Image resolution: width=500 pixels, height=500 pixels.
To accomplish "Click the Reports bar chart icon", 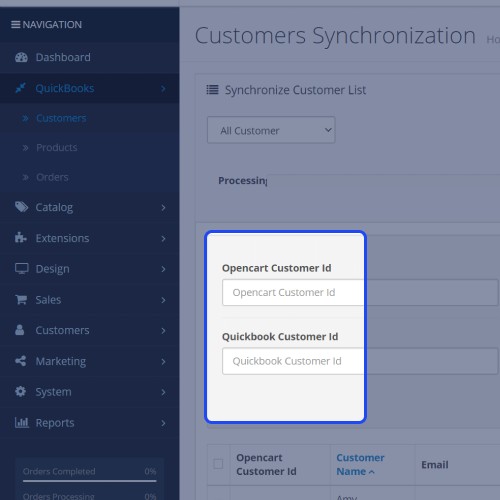I will [x=22, y=423].
